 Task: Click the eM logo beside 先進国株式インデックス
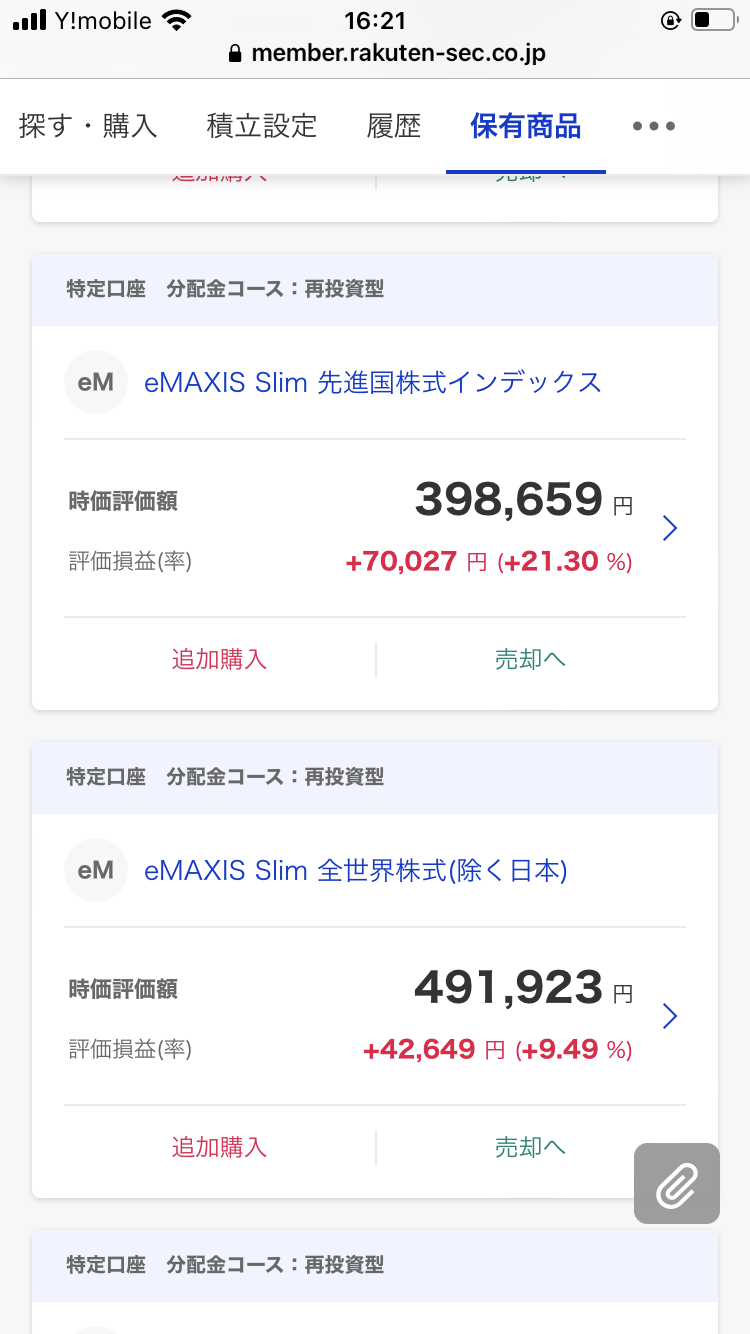coord(96,382)
